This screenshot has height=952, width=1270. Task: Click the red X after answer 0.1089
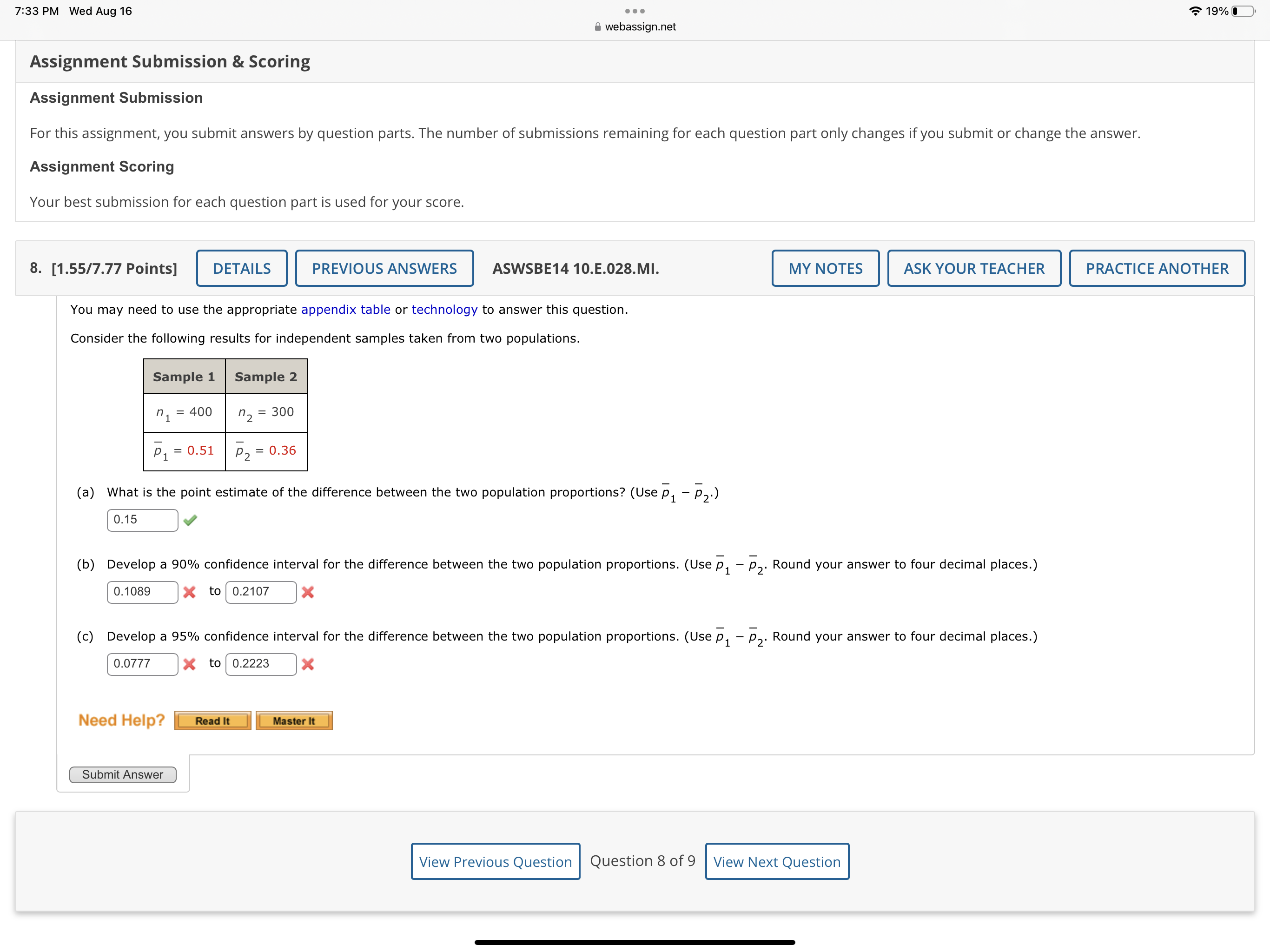click(190, 592)
